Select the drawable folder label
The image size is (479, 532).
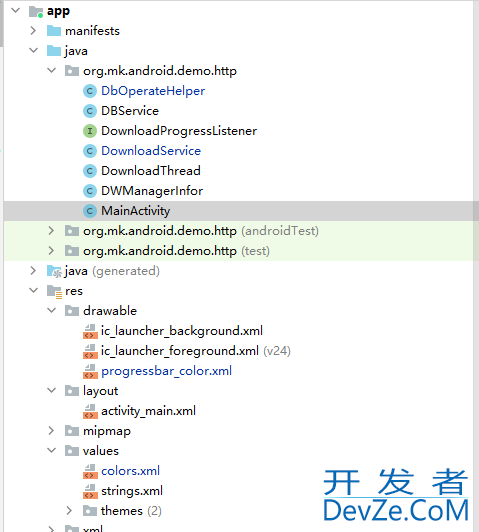tap(110, 310)
